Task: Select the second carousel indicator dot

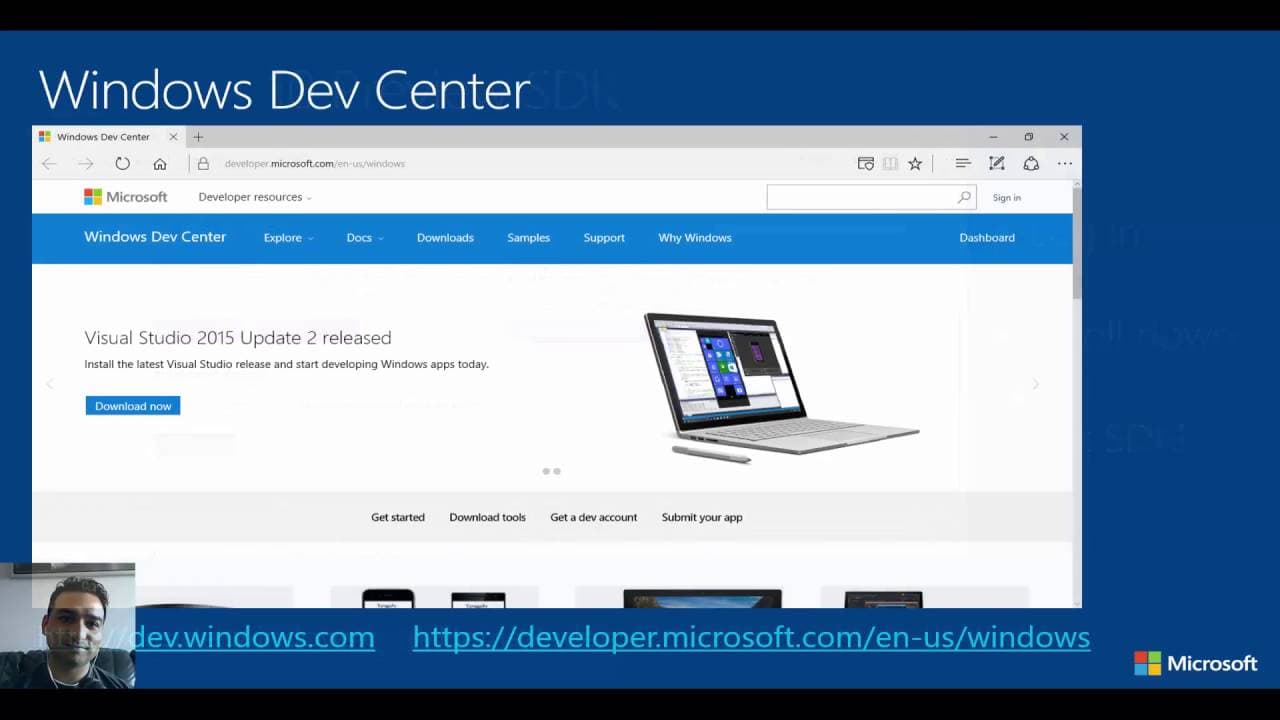Action: 557,471
